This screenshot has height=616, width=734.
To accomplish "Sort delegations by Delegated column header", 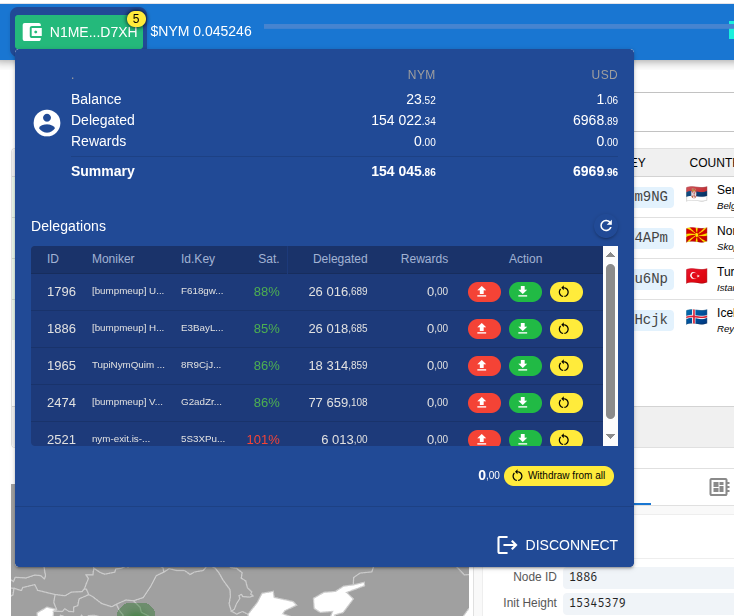I will tap(340, 259).
